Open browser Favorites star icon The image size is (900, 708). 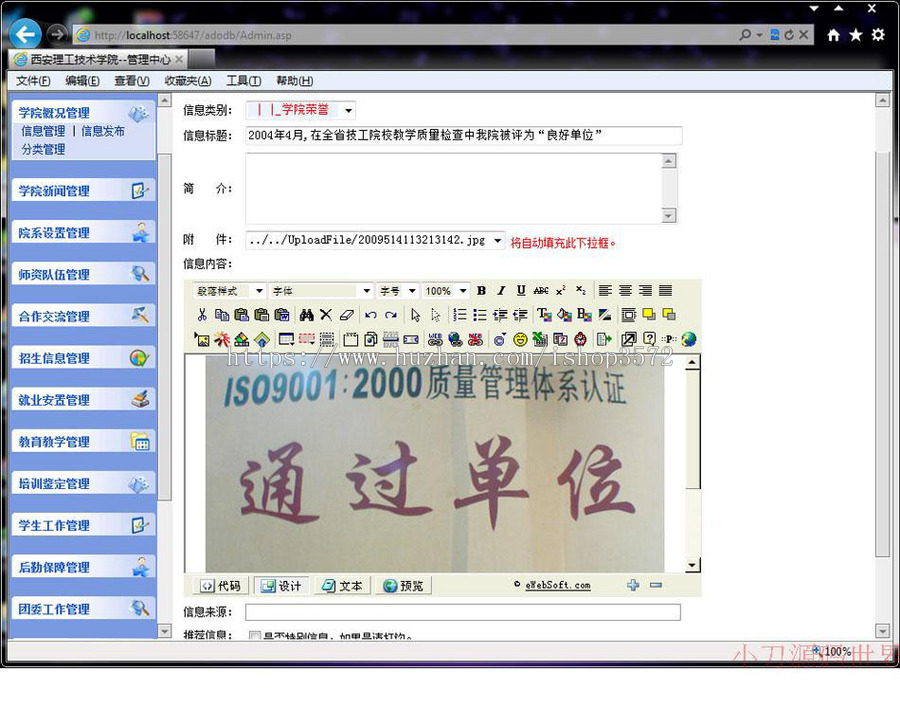[856, 35]
